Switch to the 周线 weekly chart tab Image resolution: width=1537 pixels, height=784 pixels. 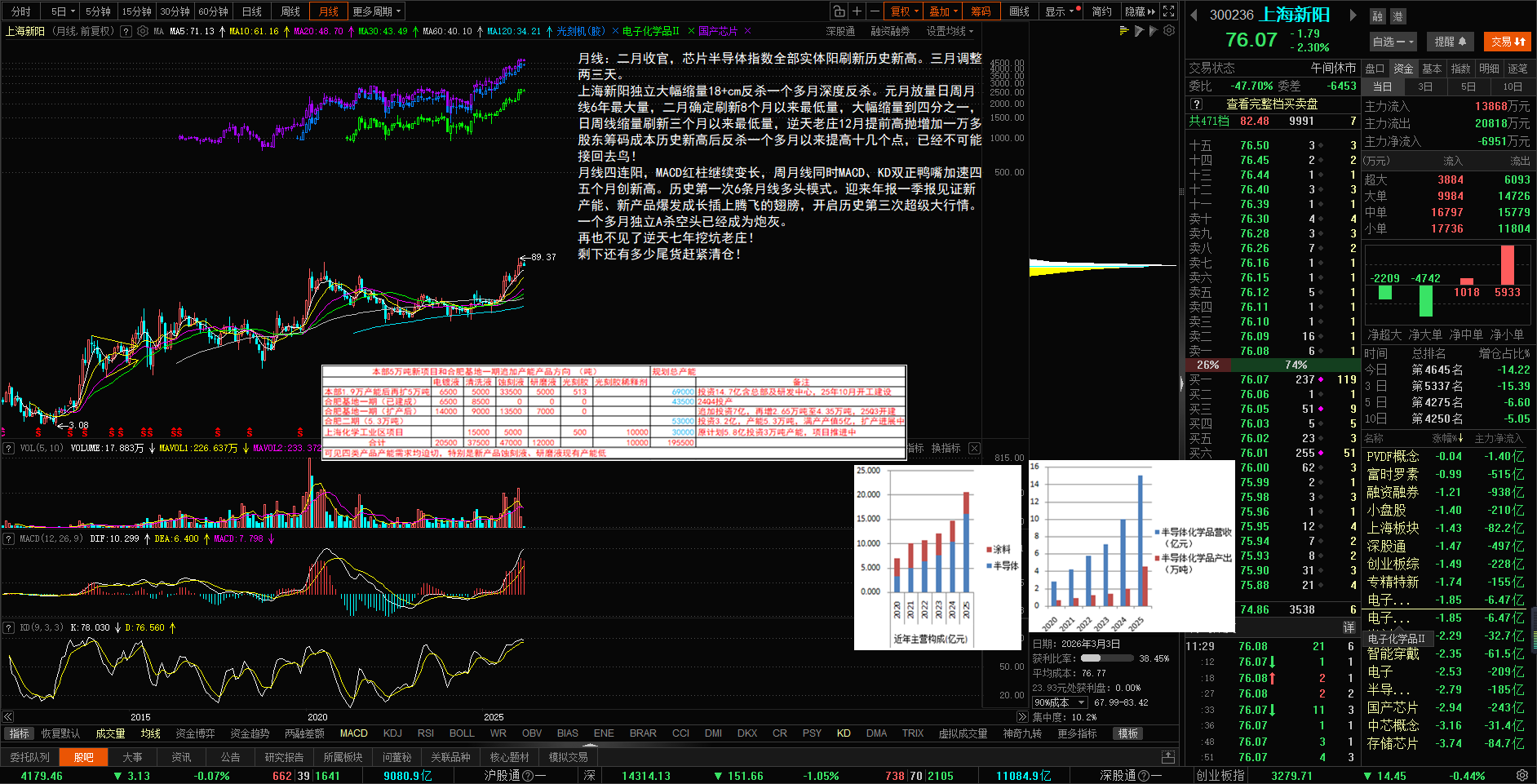pyautogui.click(x=290, y=11)
